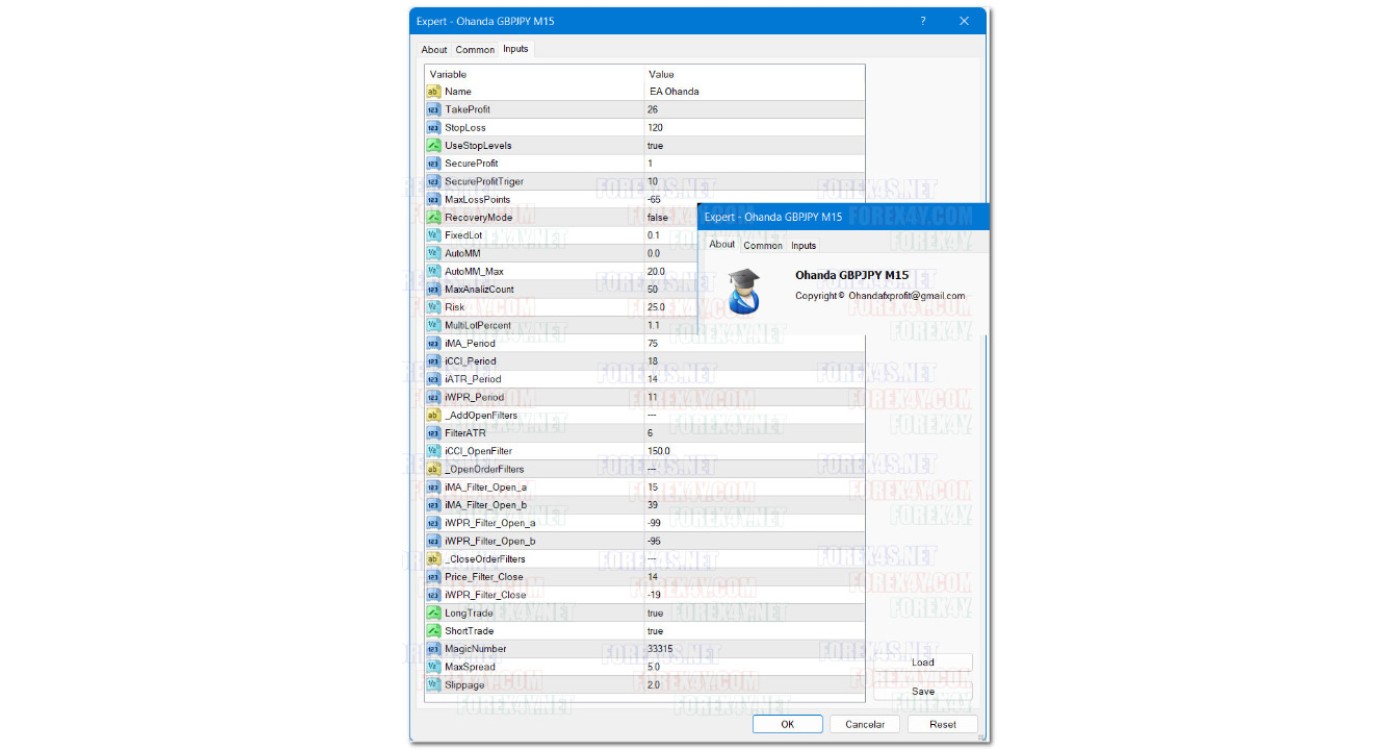
Task: Edit the StopLoss value field 120
Action: tap(655, 127)
